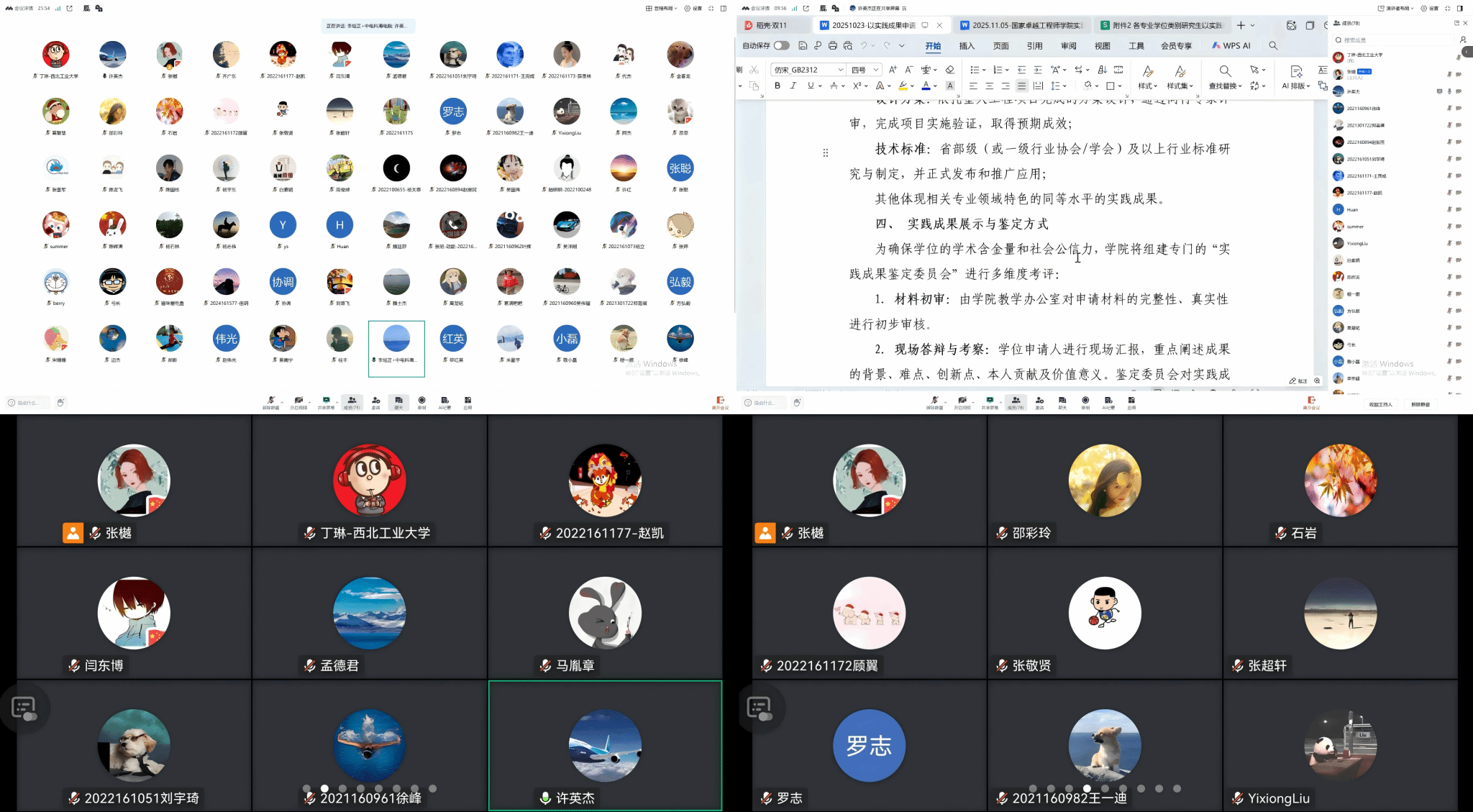1473x812 pixels.
Task: Open the 四号 font size dropdown
Action: (875, 70)
